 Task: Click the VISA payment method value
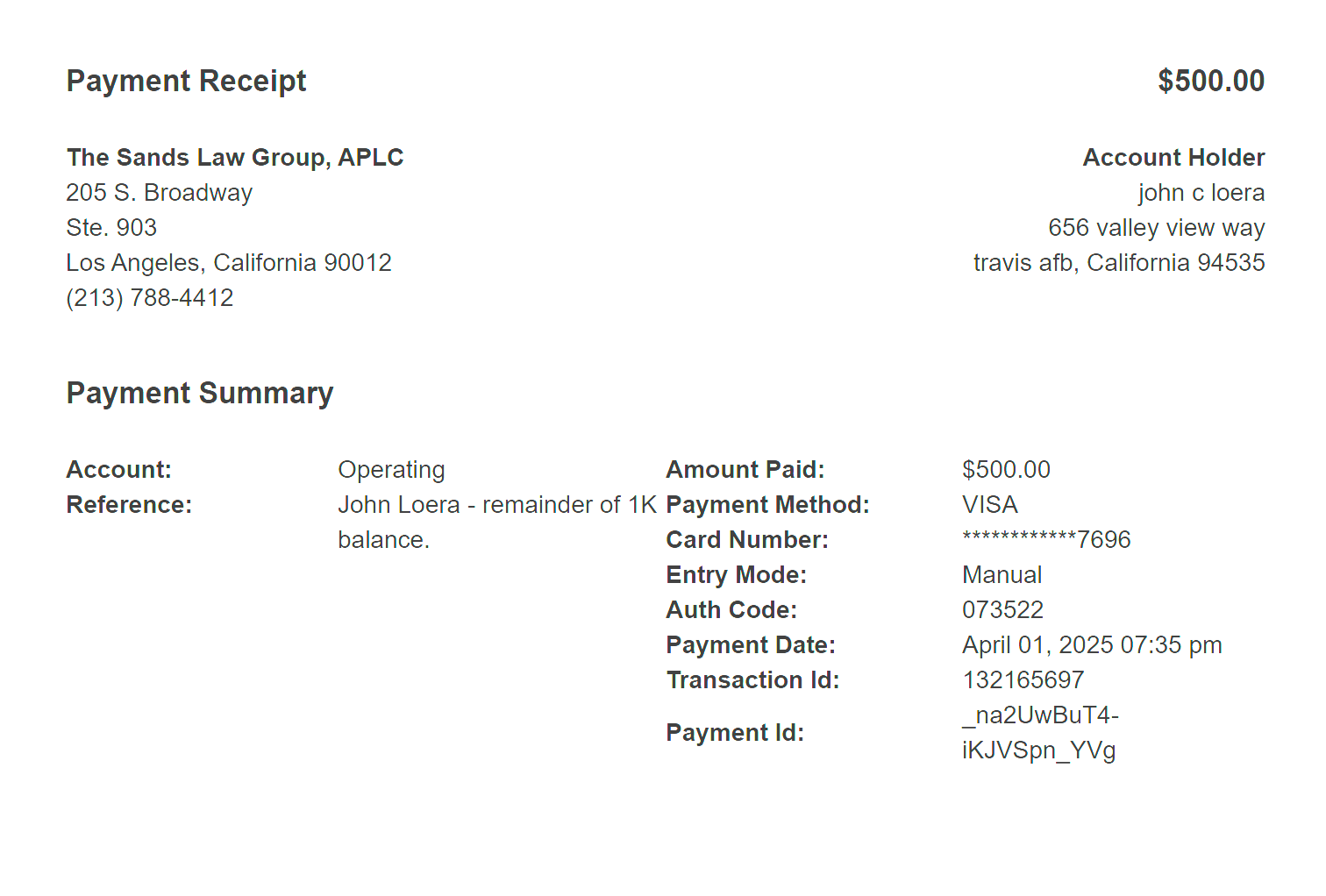990,504
